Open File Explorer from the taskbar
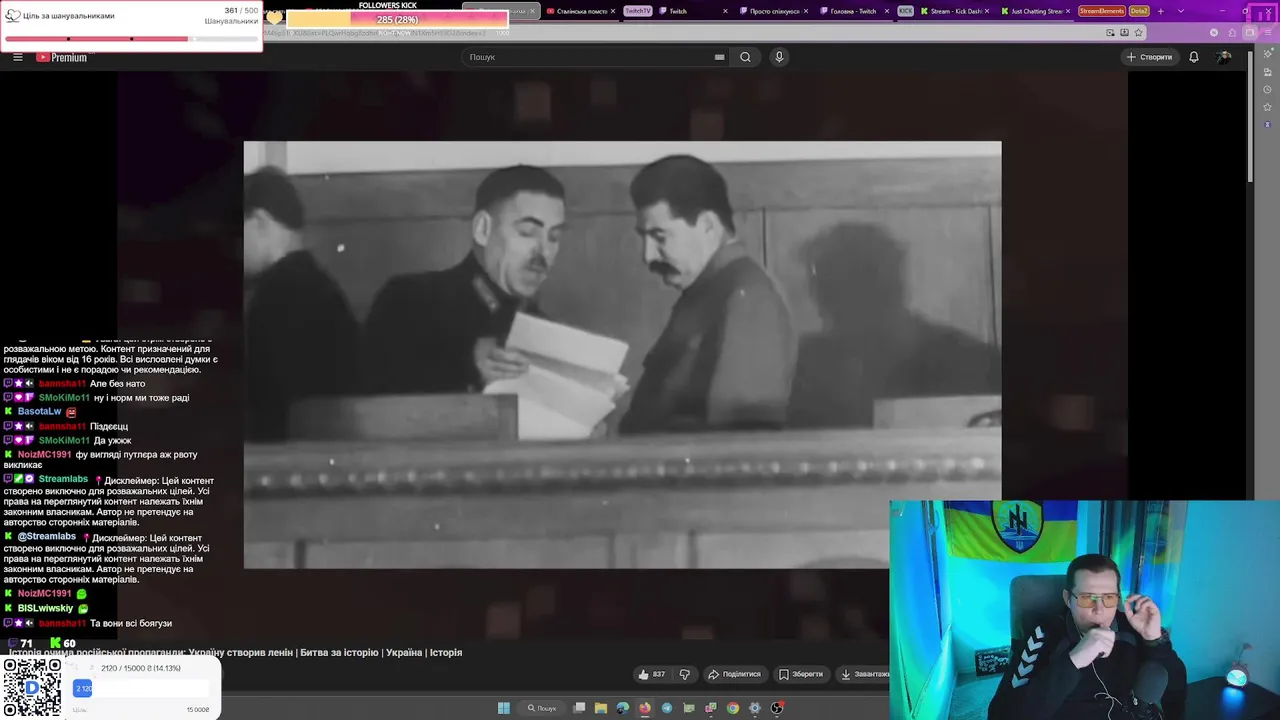This screenshot has width=1280, height=720. point(601,708)
